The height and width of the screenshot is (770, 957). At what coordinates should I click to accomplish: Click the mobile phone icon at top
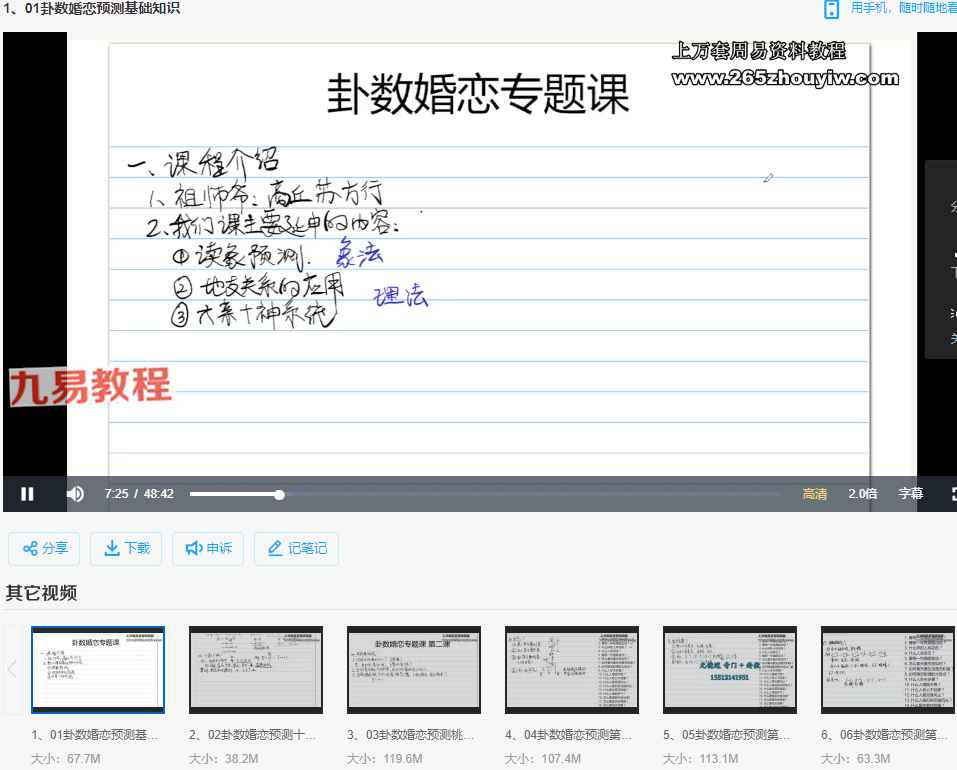tap(831, 10)
